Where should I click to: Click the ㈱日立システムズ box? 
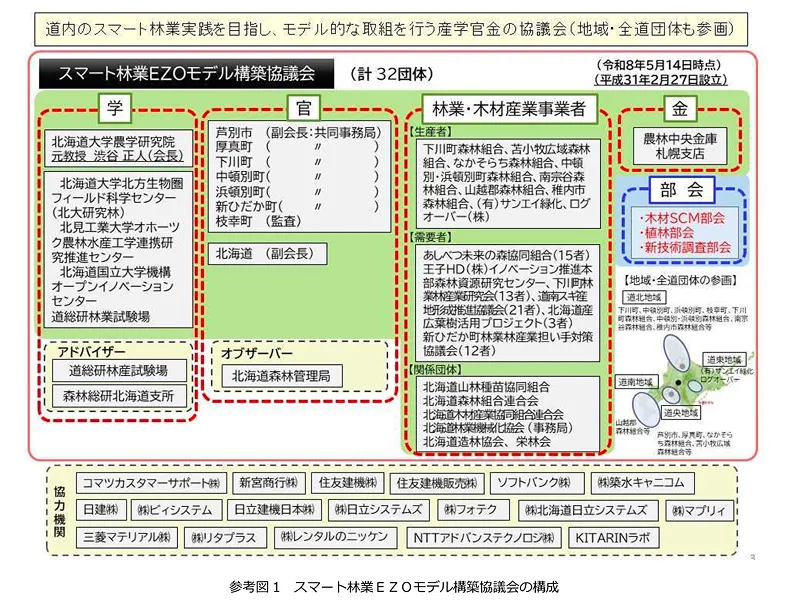(378, 510)
